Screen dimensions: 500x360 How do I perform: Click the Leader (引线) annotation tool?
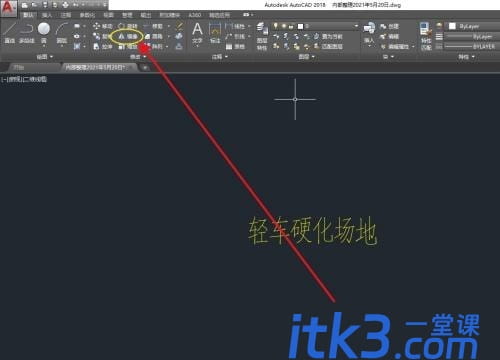click(236, 36)
